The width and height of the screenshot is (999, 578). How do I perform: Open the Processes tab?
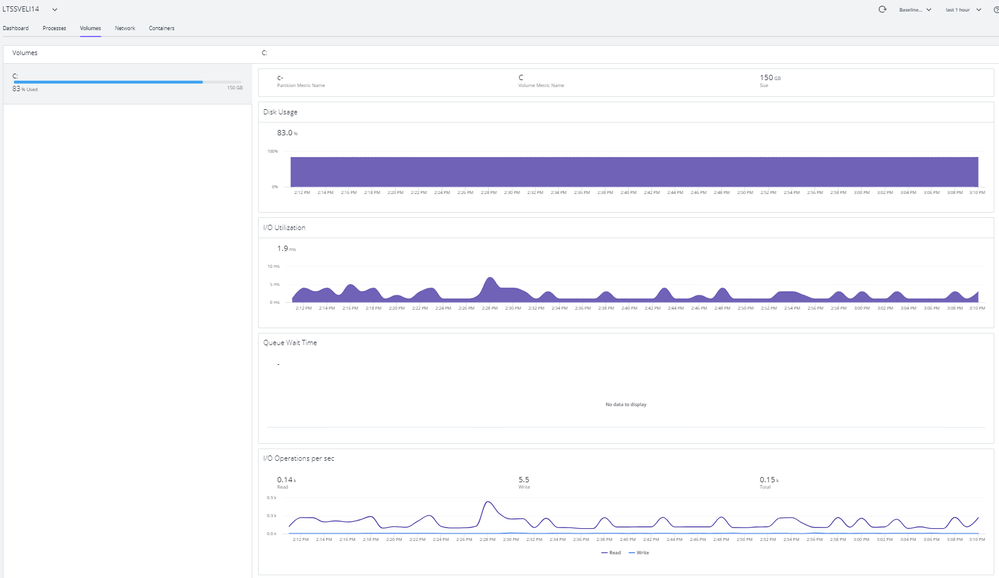tap(54, 28)
